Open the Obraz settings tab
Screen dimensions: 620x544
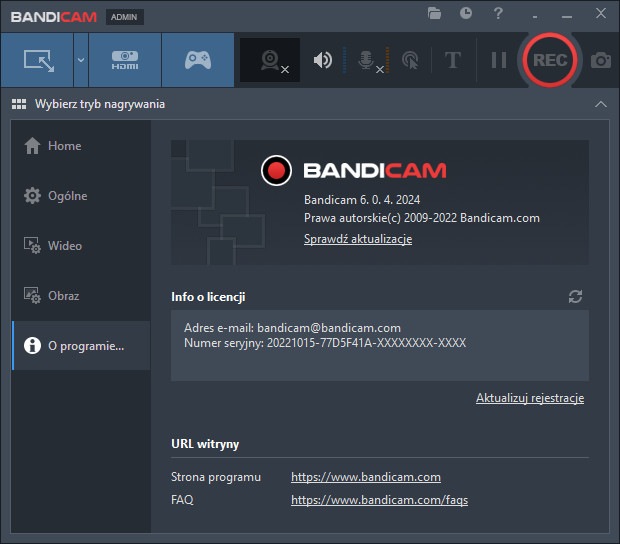point(81,296)
